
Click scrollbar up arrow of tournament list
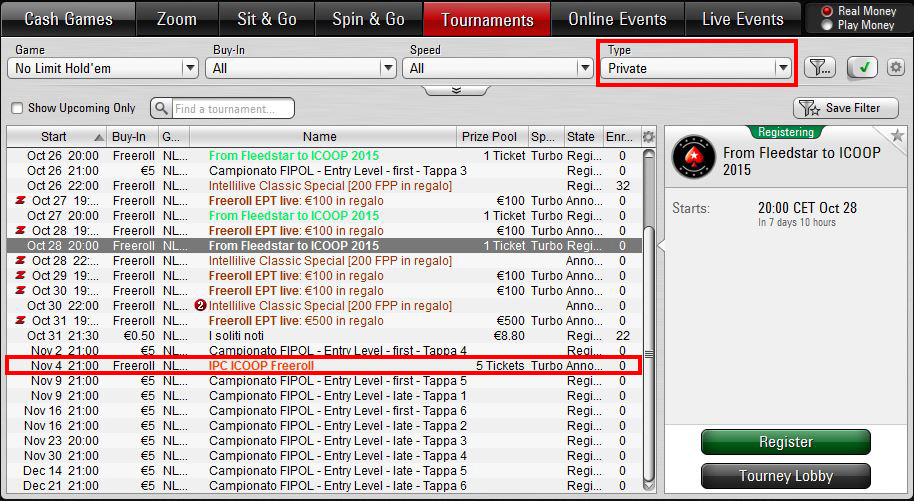click(x=649, y=155)
